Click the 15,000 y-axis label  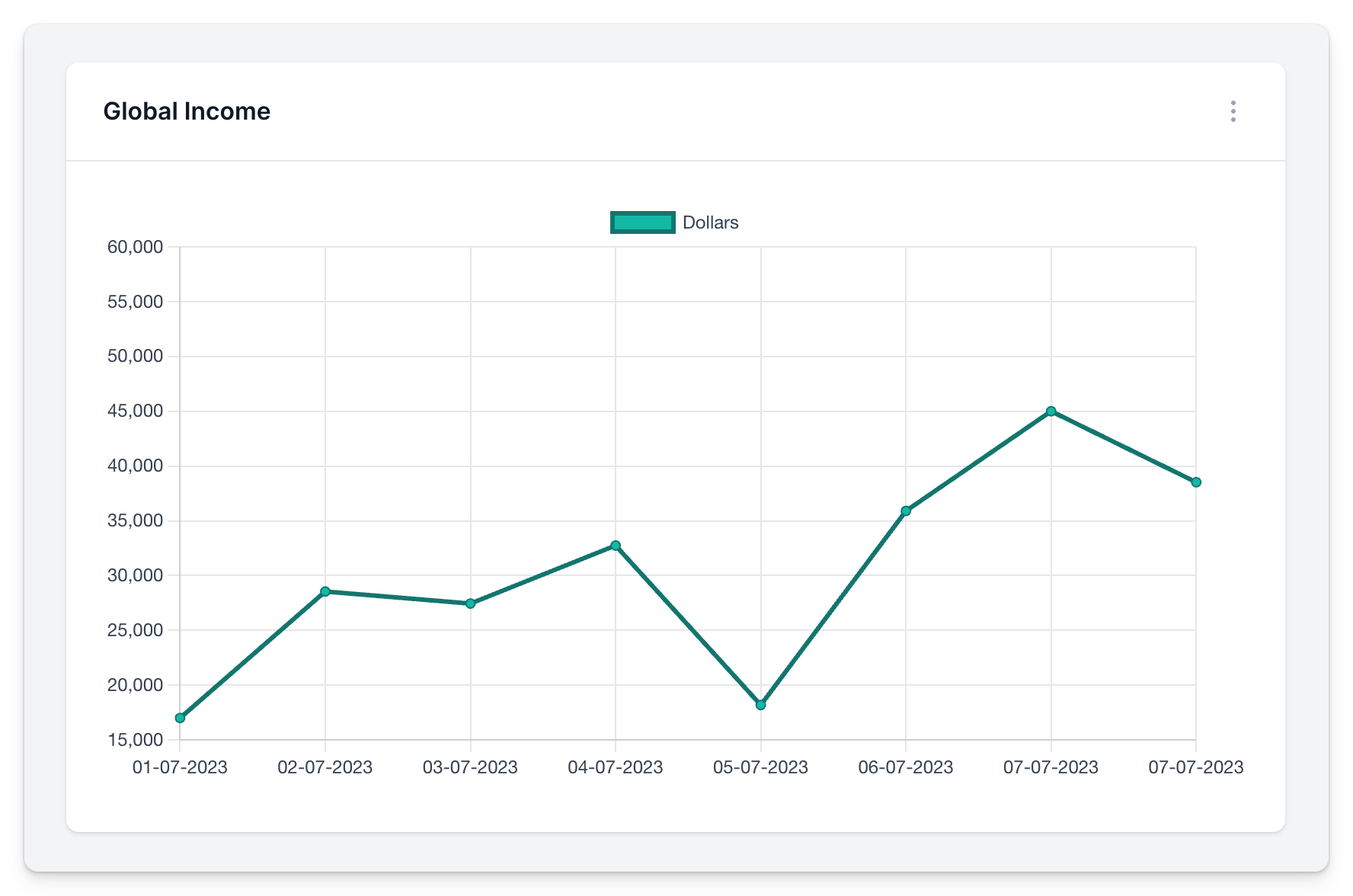136,740
